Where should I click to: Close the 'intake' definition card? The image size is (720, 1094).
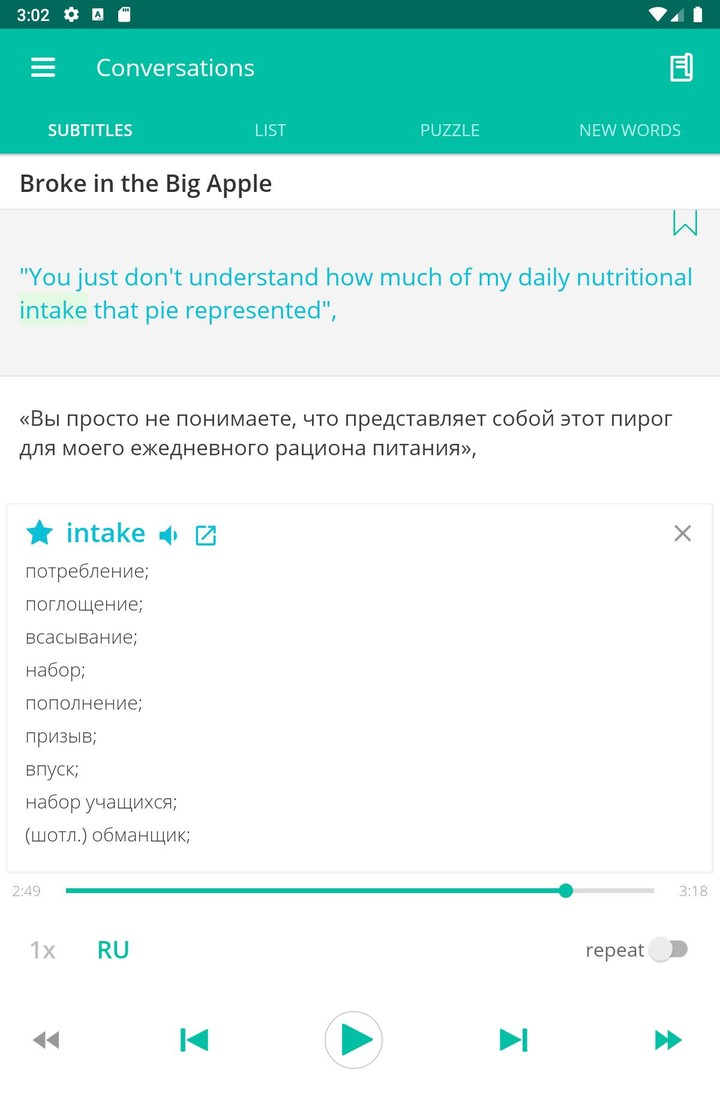682,533
